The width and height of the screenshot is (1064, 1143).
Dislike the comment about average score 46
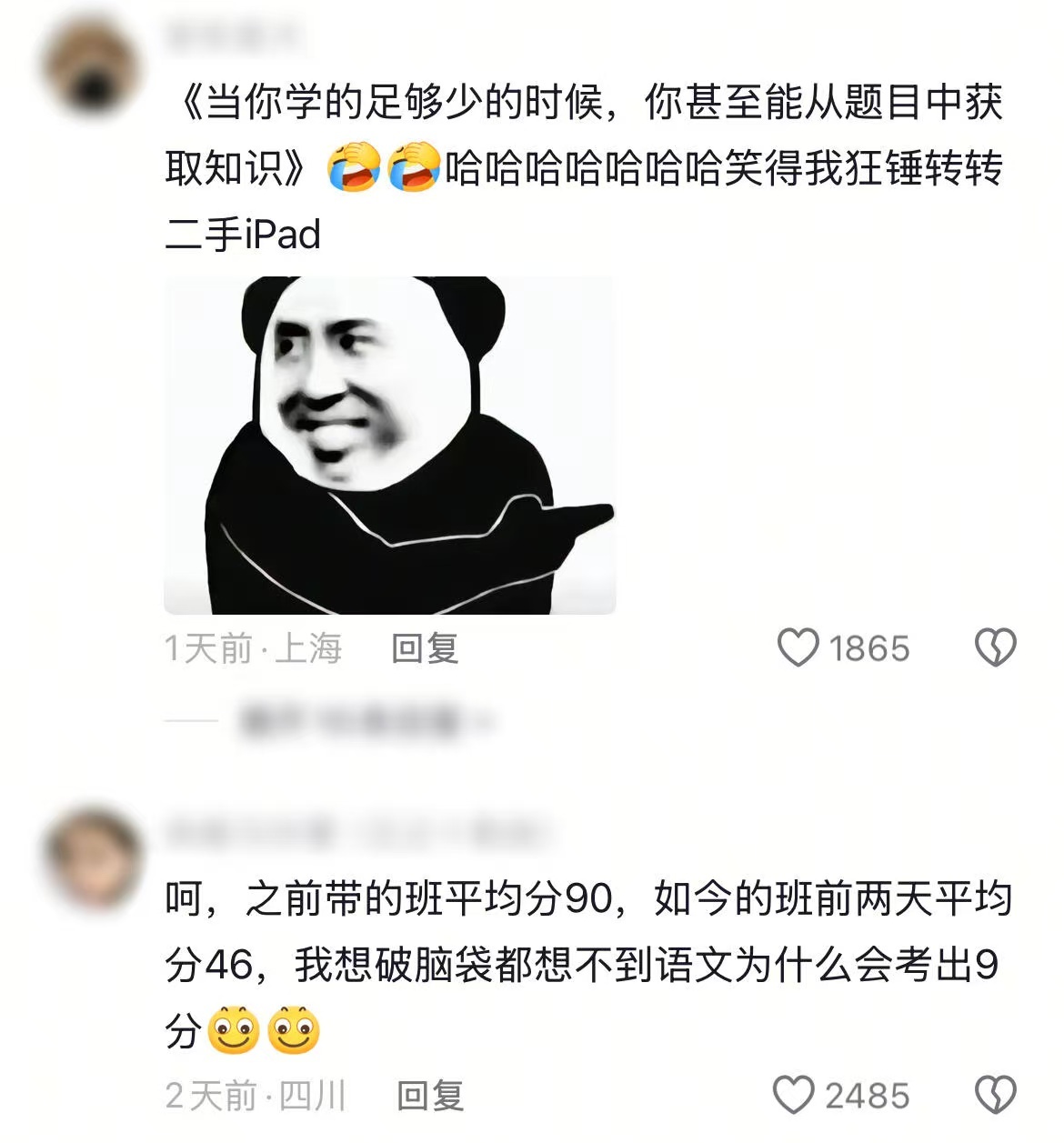[x=995, y=1096]
